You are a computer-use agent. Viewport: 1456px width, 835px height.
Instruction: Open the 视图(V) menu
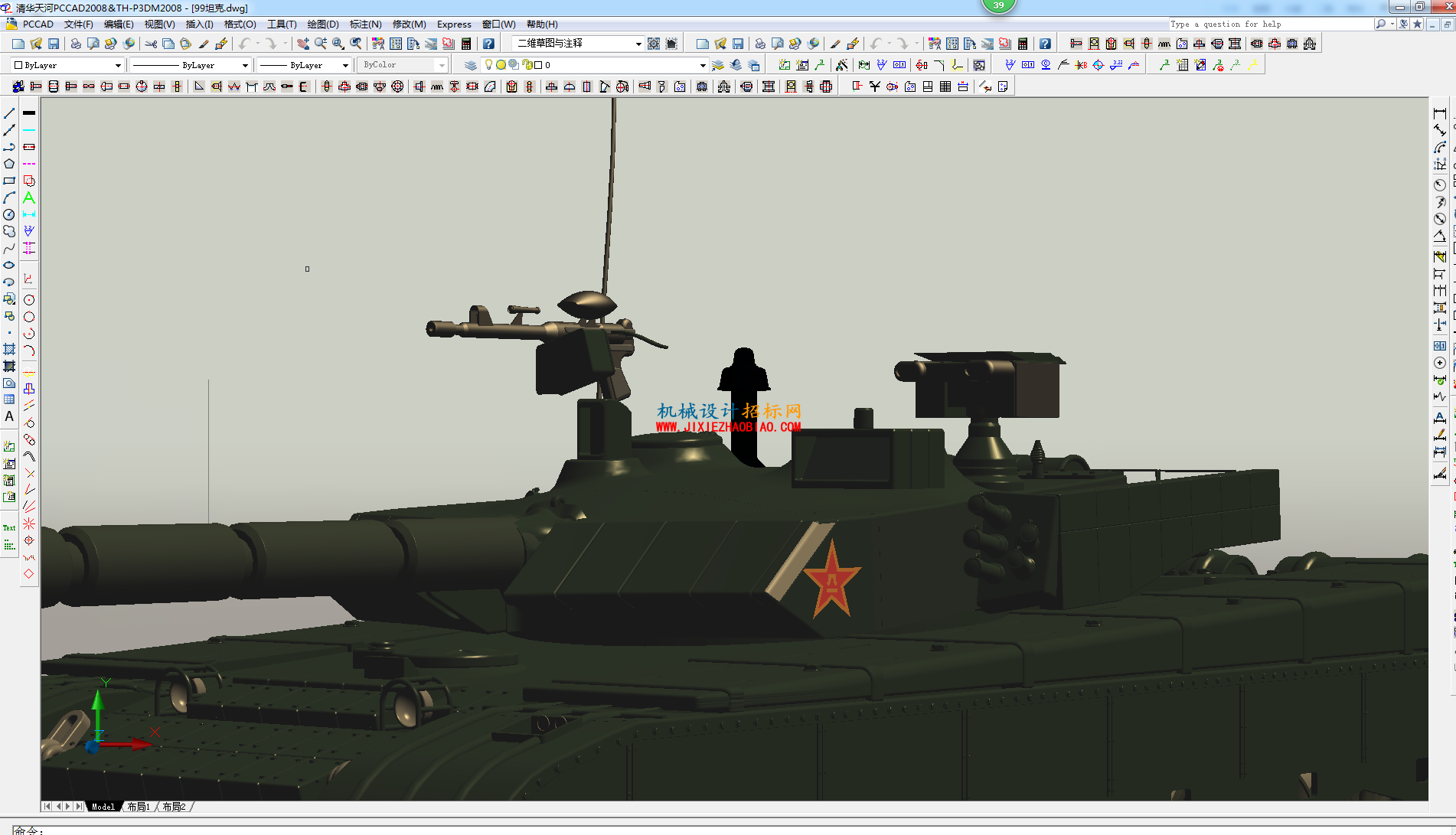click(x=159, y=24)
